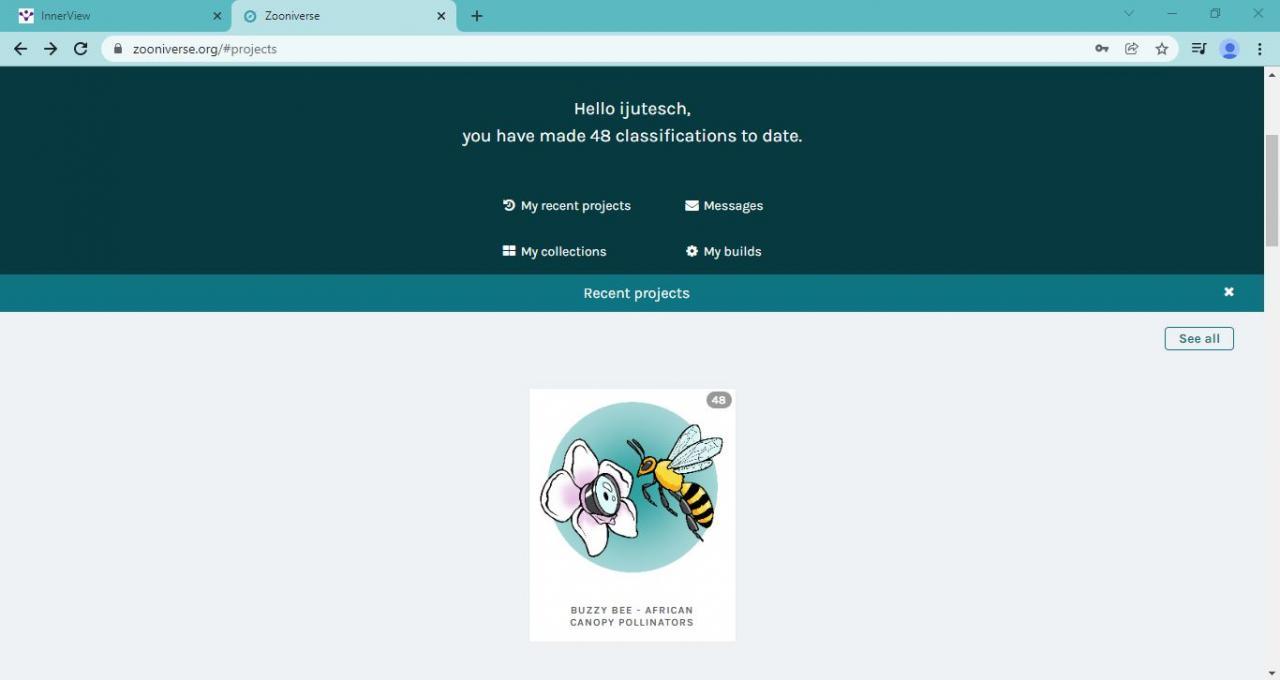1280x680 pixels.
Task: Click the address bar URL
Action: (205, 48)
